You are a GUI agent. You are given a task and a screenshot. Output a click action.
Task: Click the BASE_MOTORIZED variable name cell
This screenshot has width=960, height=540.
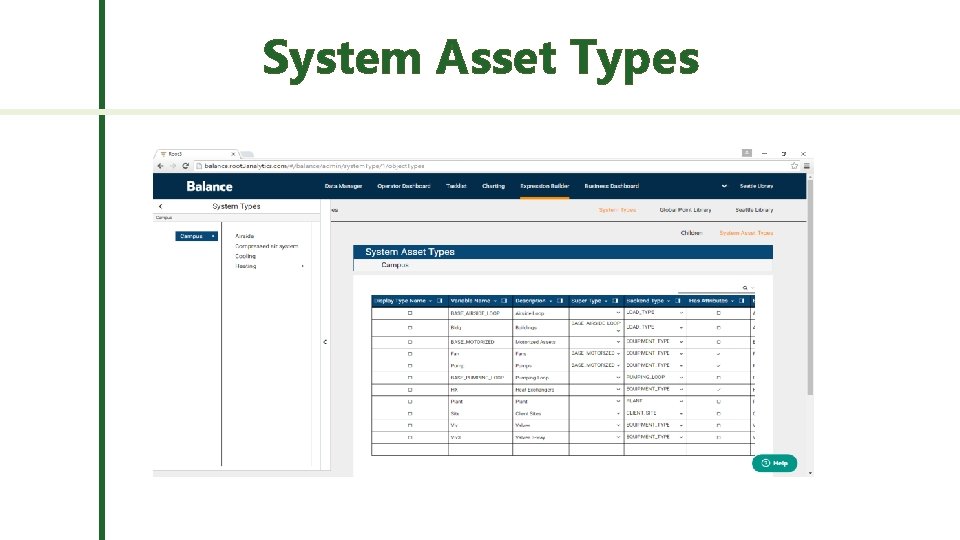tap(480, 342)
